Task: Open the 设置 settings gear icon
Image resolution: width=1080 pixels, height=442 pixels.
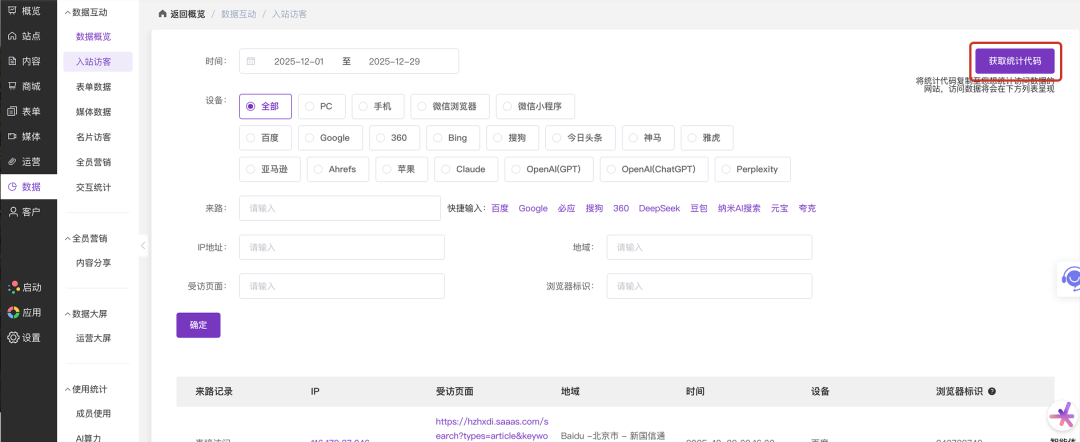Action: [12, 337]
